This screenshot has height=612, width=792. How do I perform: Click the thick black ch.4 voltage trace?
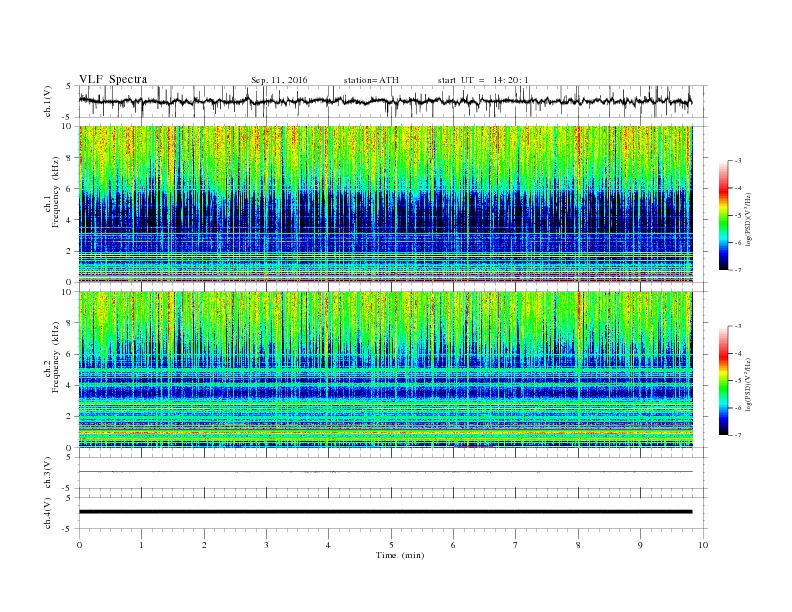[x=385, y=512]
